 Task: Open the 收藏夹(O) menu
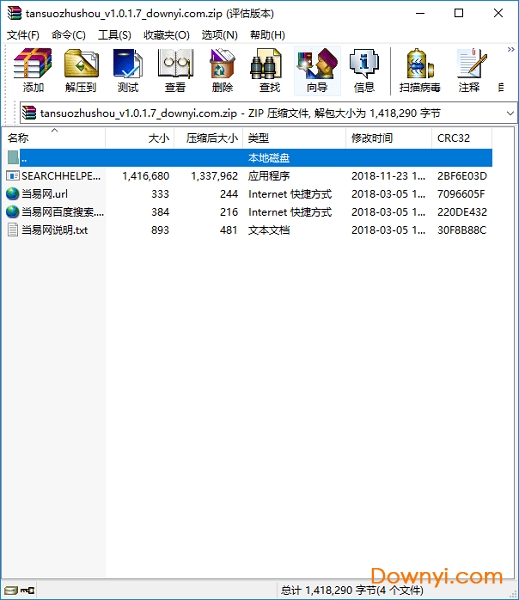pyautogui.click(x=166, y=35)
